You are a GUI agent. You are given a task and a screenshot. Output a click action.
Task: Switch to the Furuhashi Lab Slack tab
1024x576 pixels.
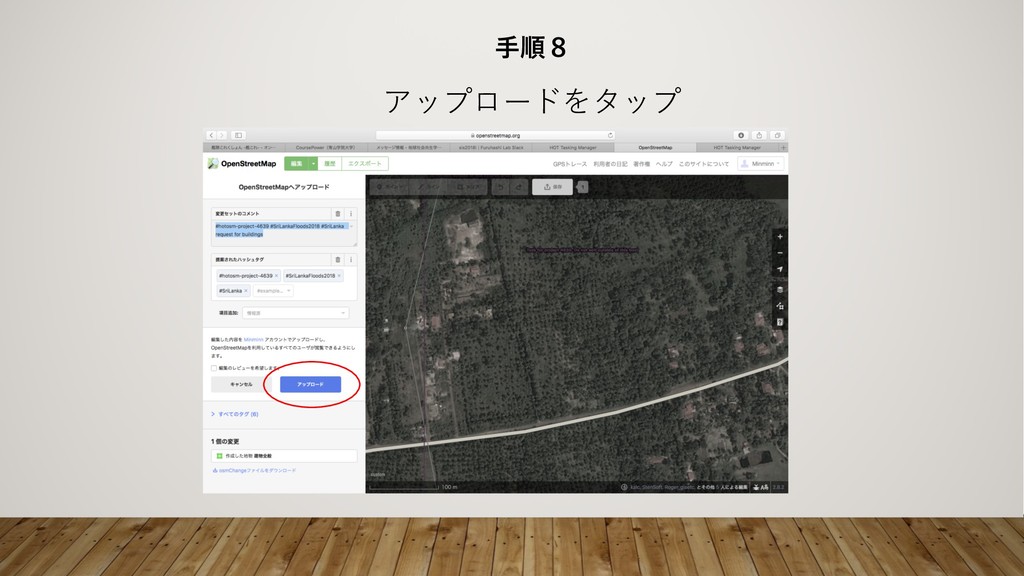(491, 148)
